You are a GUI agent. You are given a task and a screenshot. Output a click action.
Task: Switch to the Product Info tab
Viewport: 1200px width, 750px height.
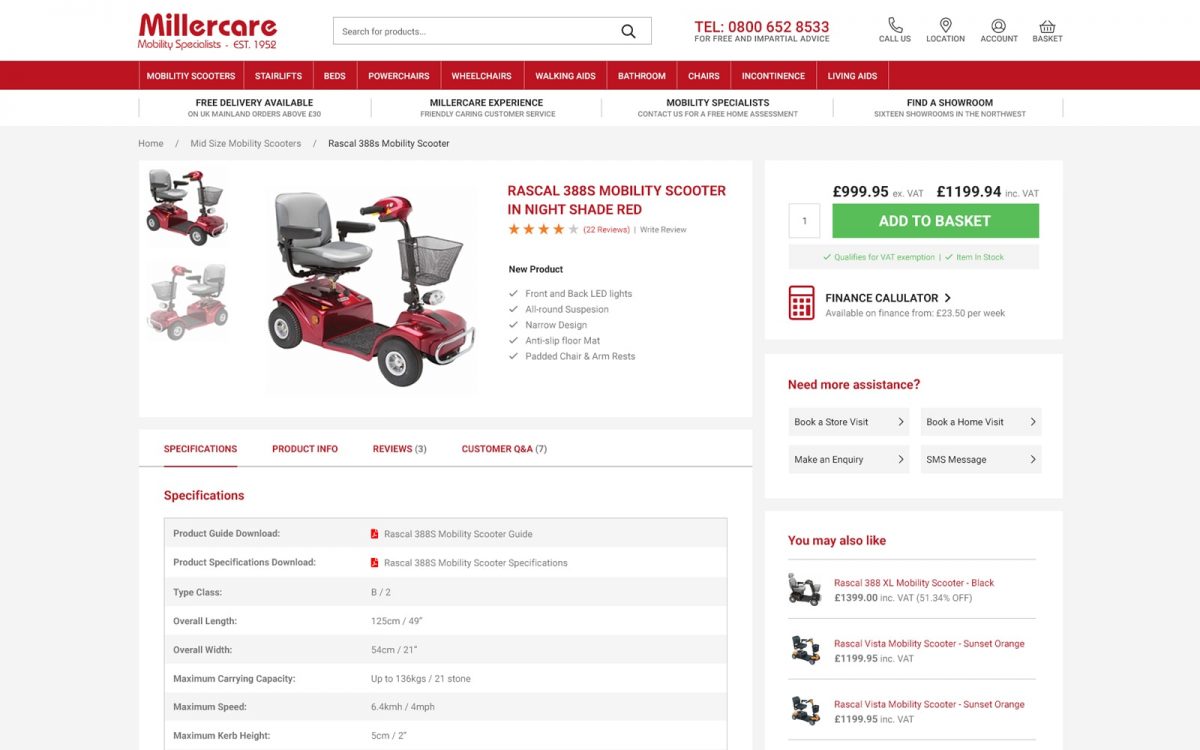[305, 449]
